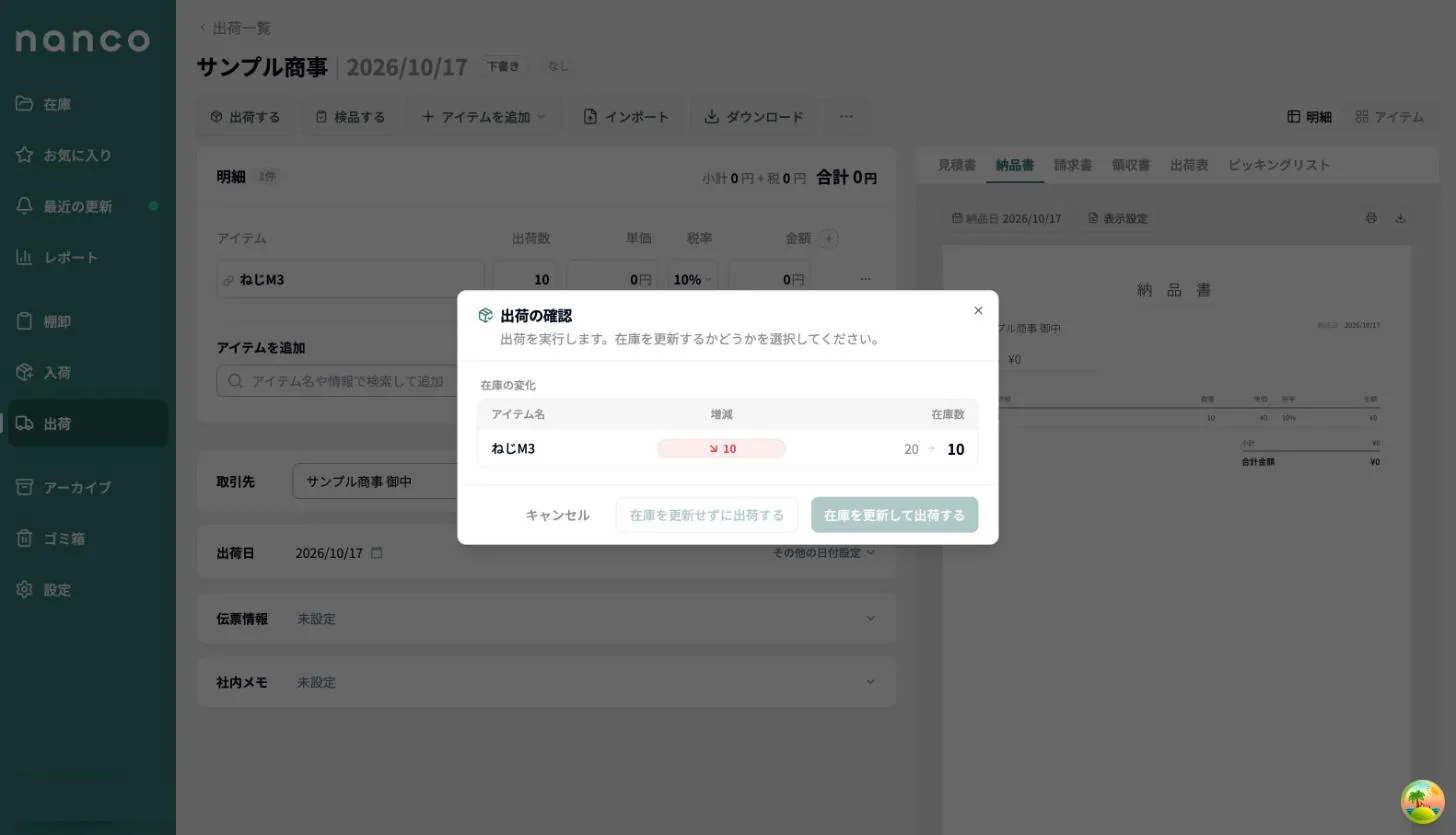Click キャンセル in the dialog
This screenshot has width=1456, height=835.
pos(557,515)
